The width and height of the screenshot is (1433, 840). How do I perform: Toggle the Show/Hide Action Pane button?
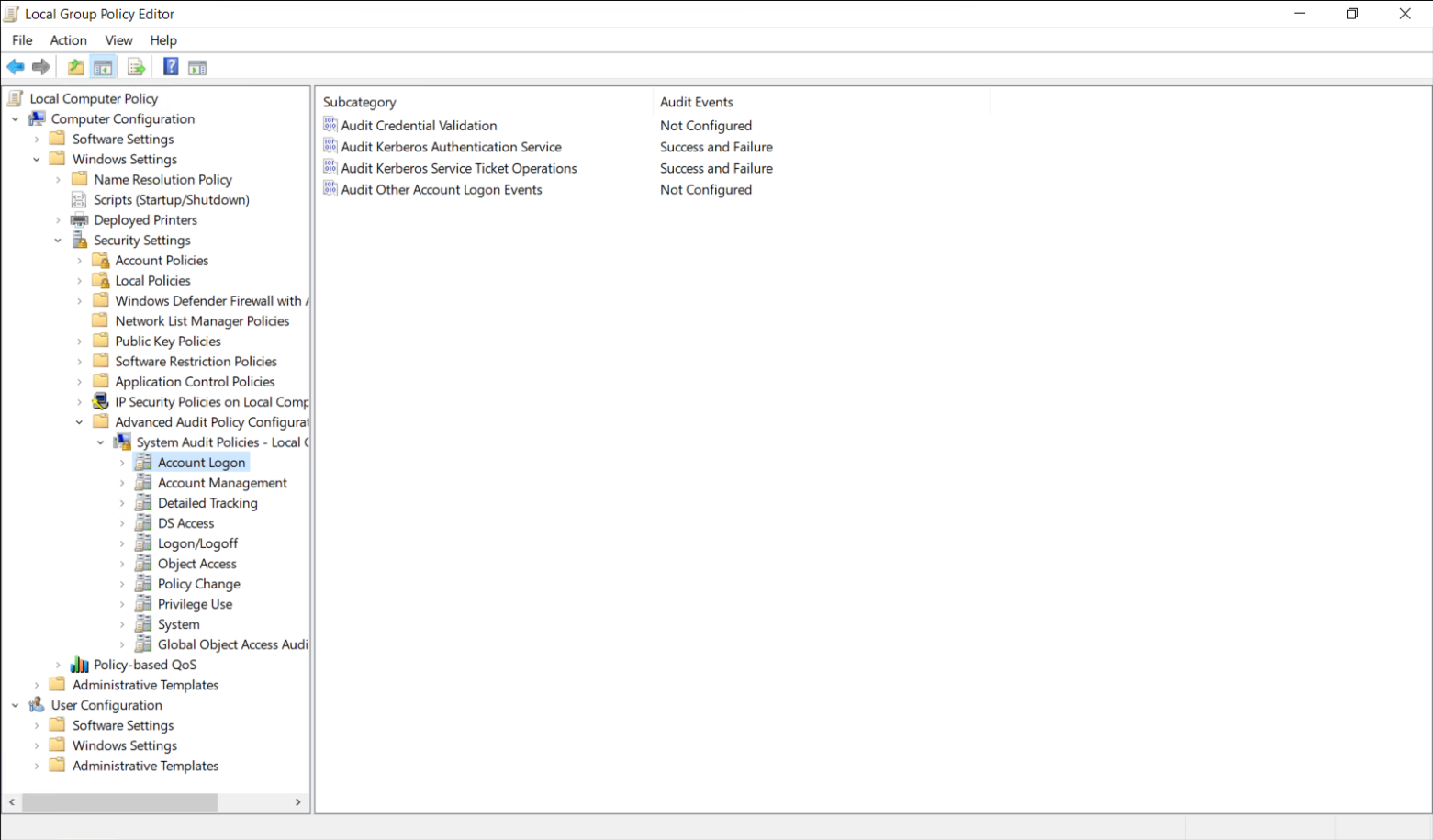click(197, 67)
